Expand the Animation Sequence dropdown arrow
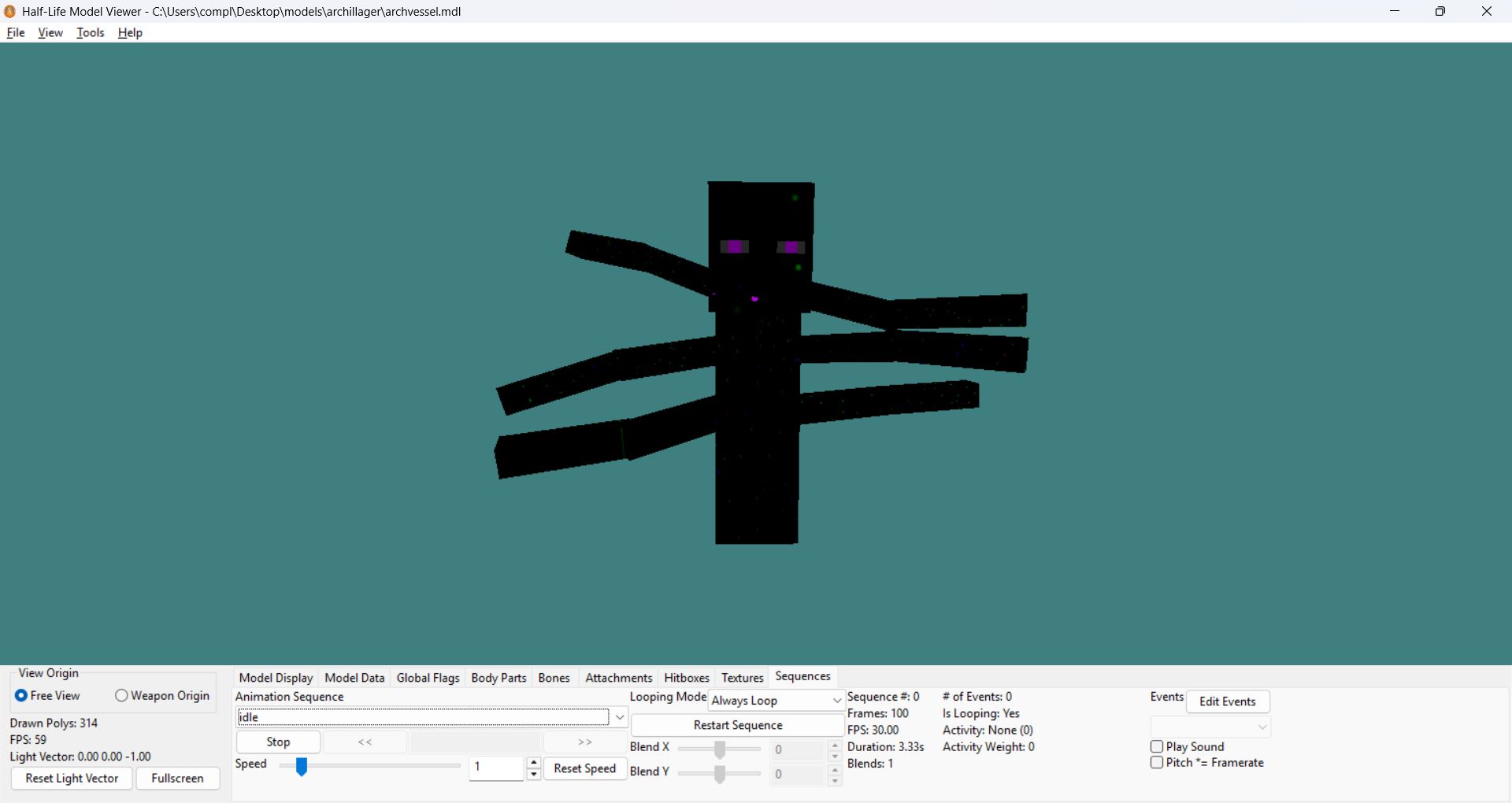 (x=620, y=717)
